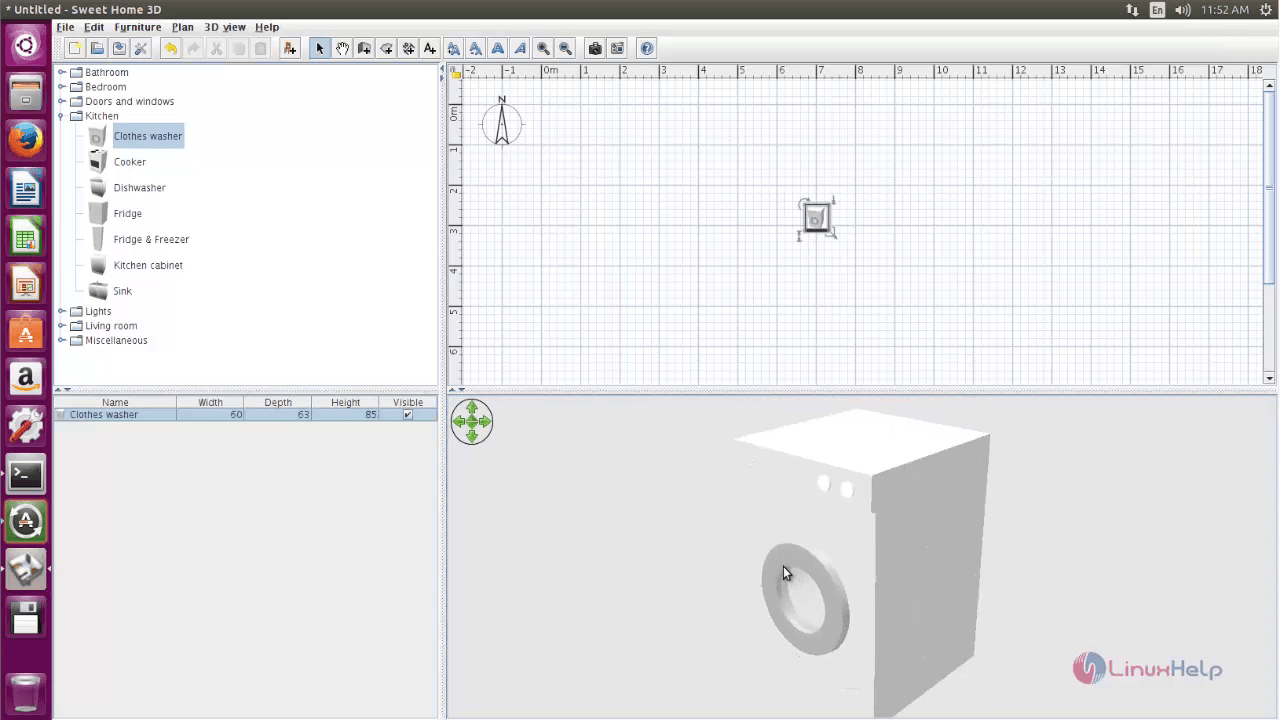
Task: Open the File menu
Action: tap(65, 27)
